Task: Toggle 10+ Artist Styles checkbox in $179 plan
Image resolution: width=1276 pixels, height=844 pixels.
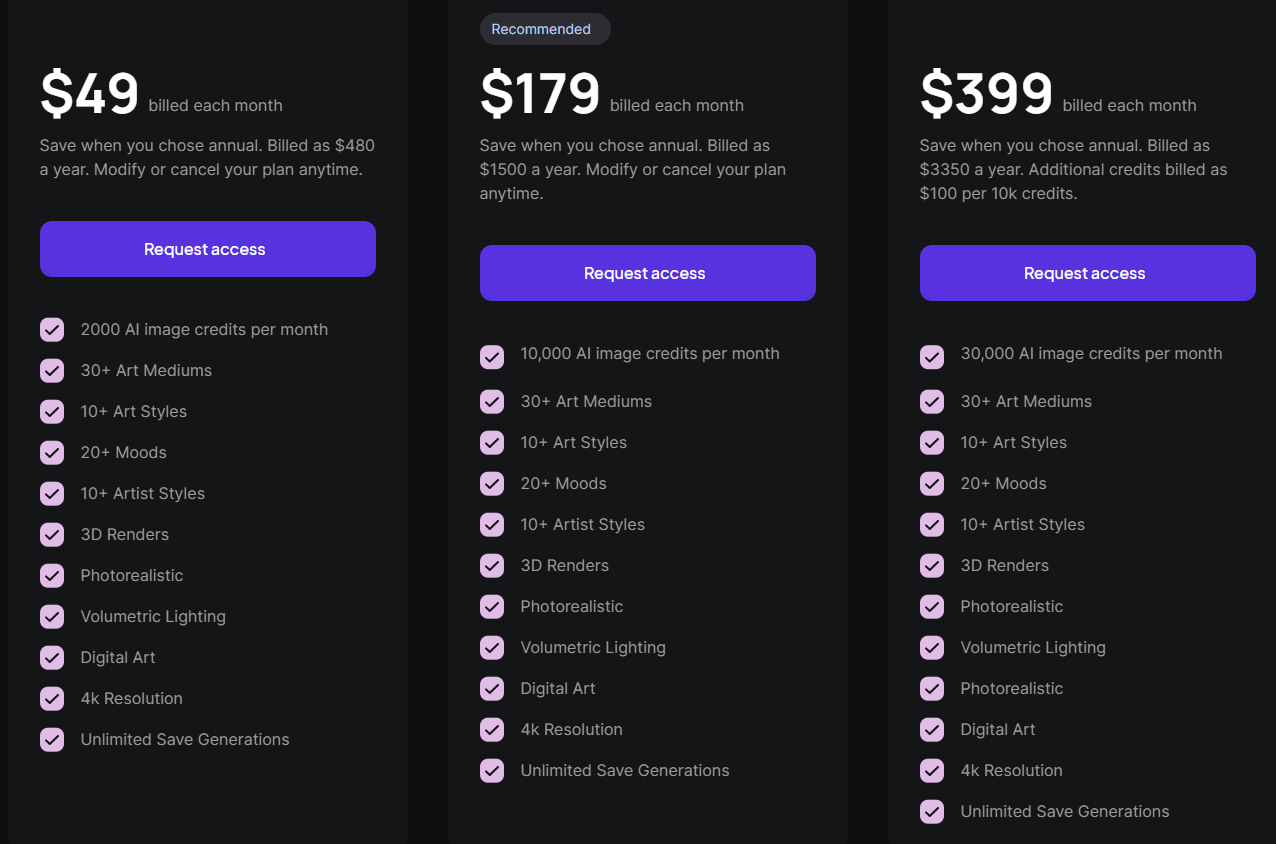Action: pyautogui.click(x=492, y=525)
